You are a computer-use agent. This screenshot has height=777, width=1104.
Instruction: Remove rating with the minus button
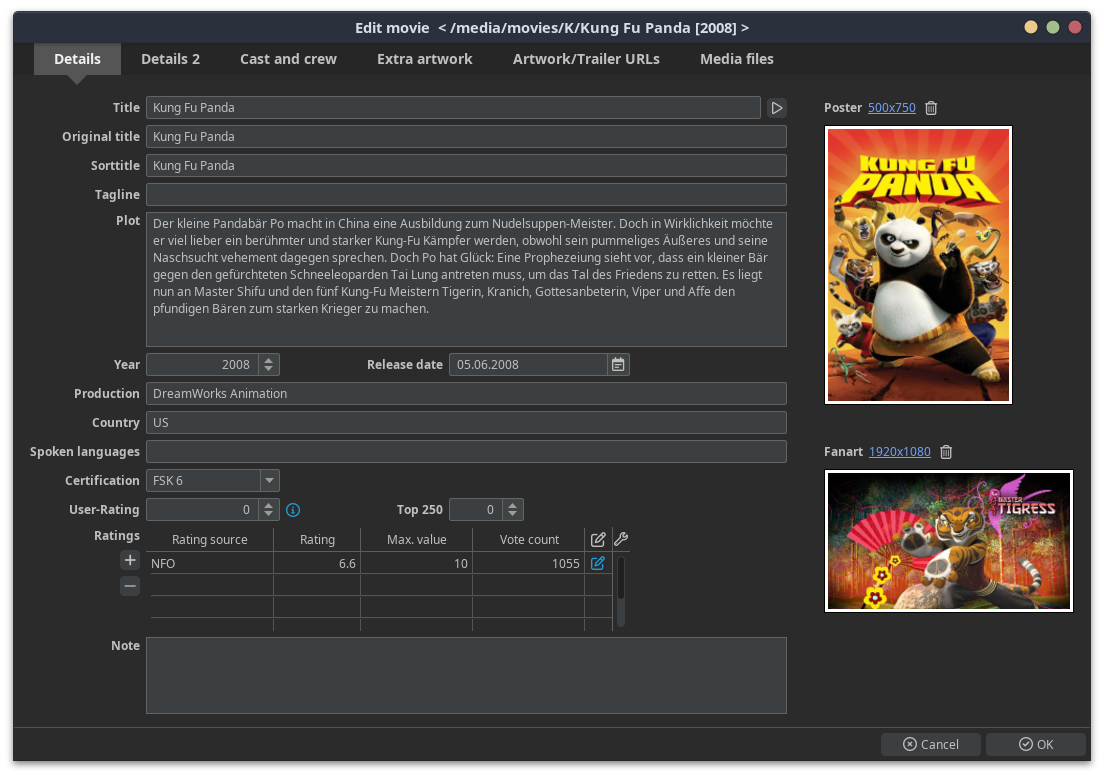130,587
